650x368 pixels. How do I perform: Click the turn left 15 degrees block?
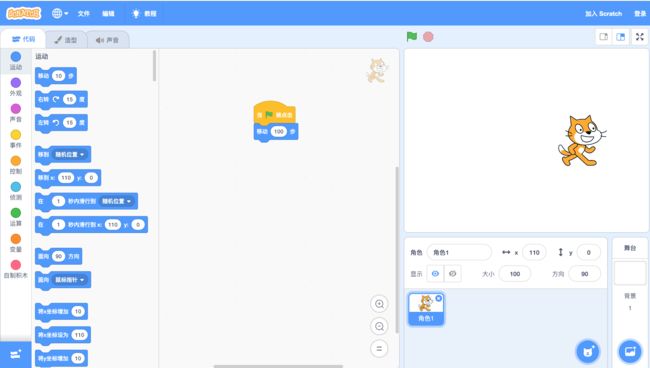(61, 123)
